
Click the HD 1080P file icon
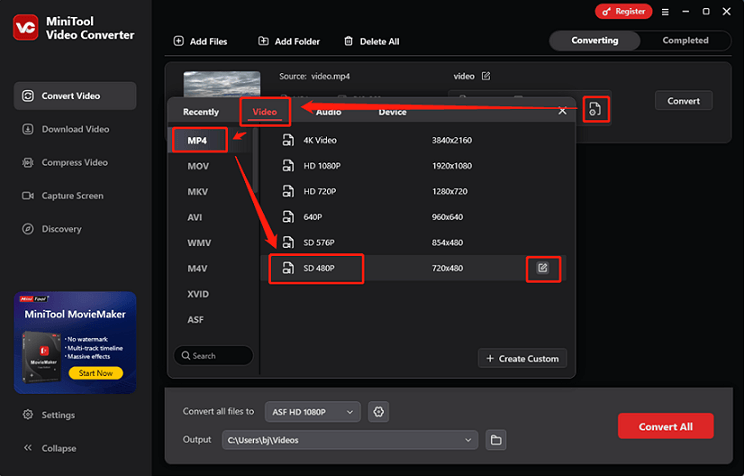point(288,166)
